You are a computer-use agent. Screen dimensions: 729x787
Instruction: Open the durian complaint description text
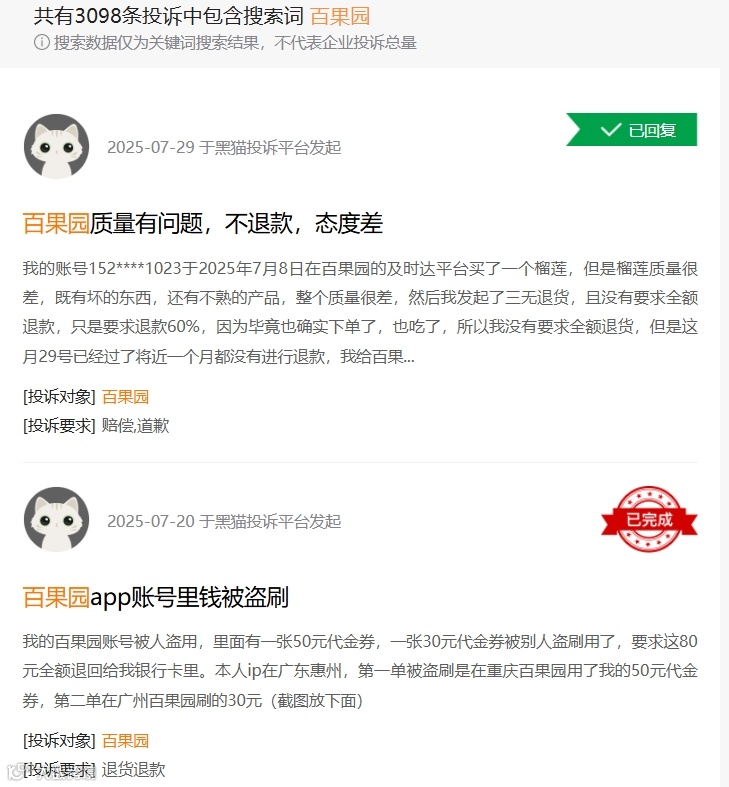pyautogui.click(x=360, y=312)
